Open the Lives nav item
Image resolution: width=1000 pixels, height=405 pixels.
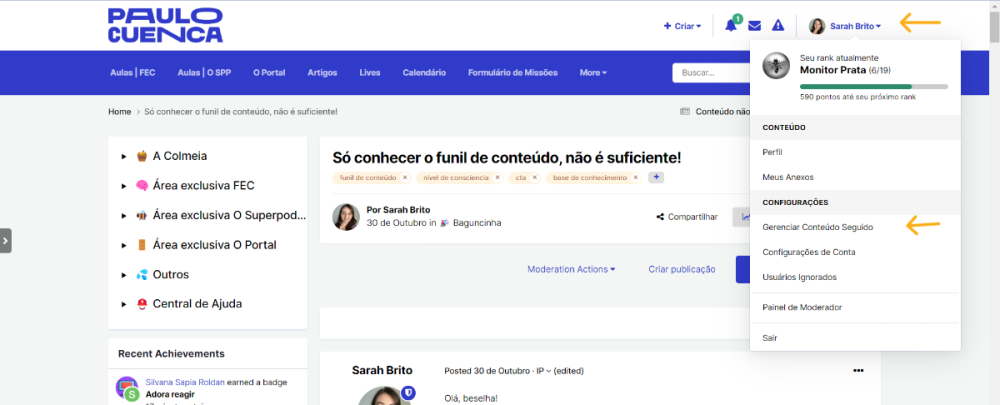coord(370,73)
